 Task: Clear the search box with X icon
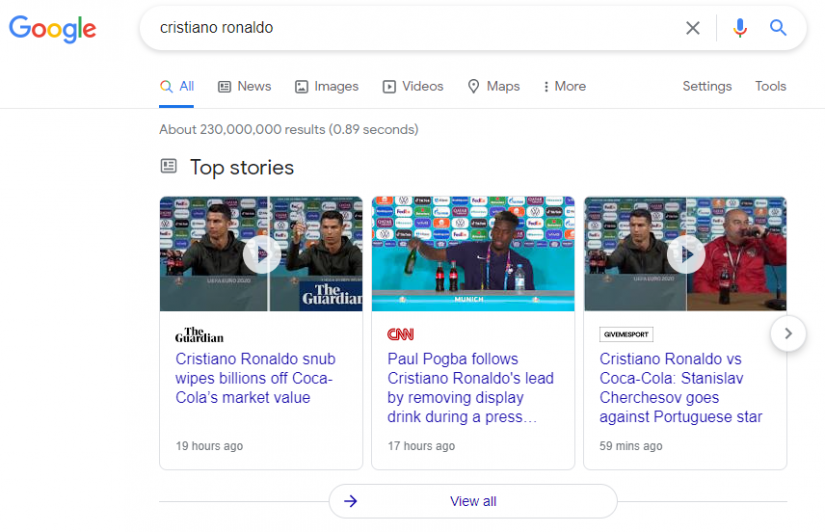click(692, 28)
